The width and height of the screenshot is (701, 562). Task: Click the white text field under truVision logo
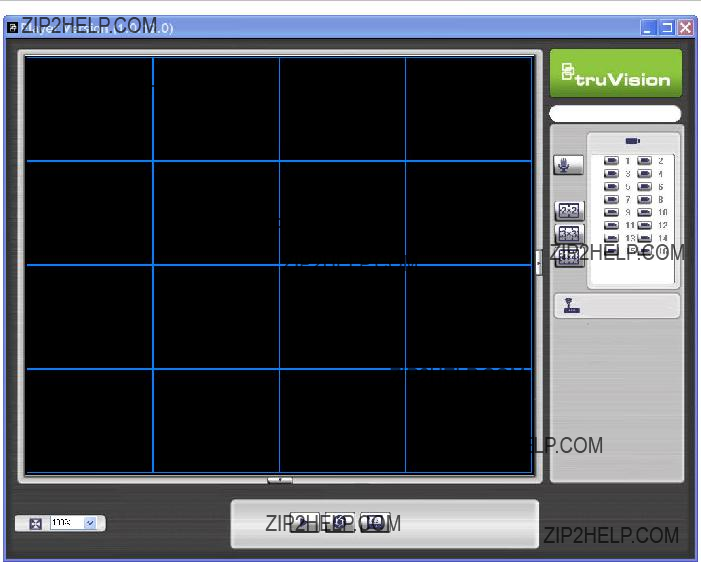click(615, 114)
